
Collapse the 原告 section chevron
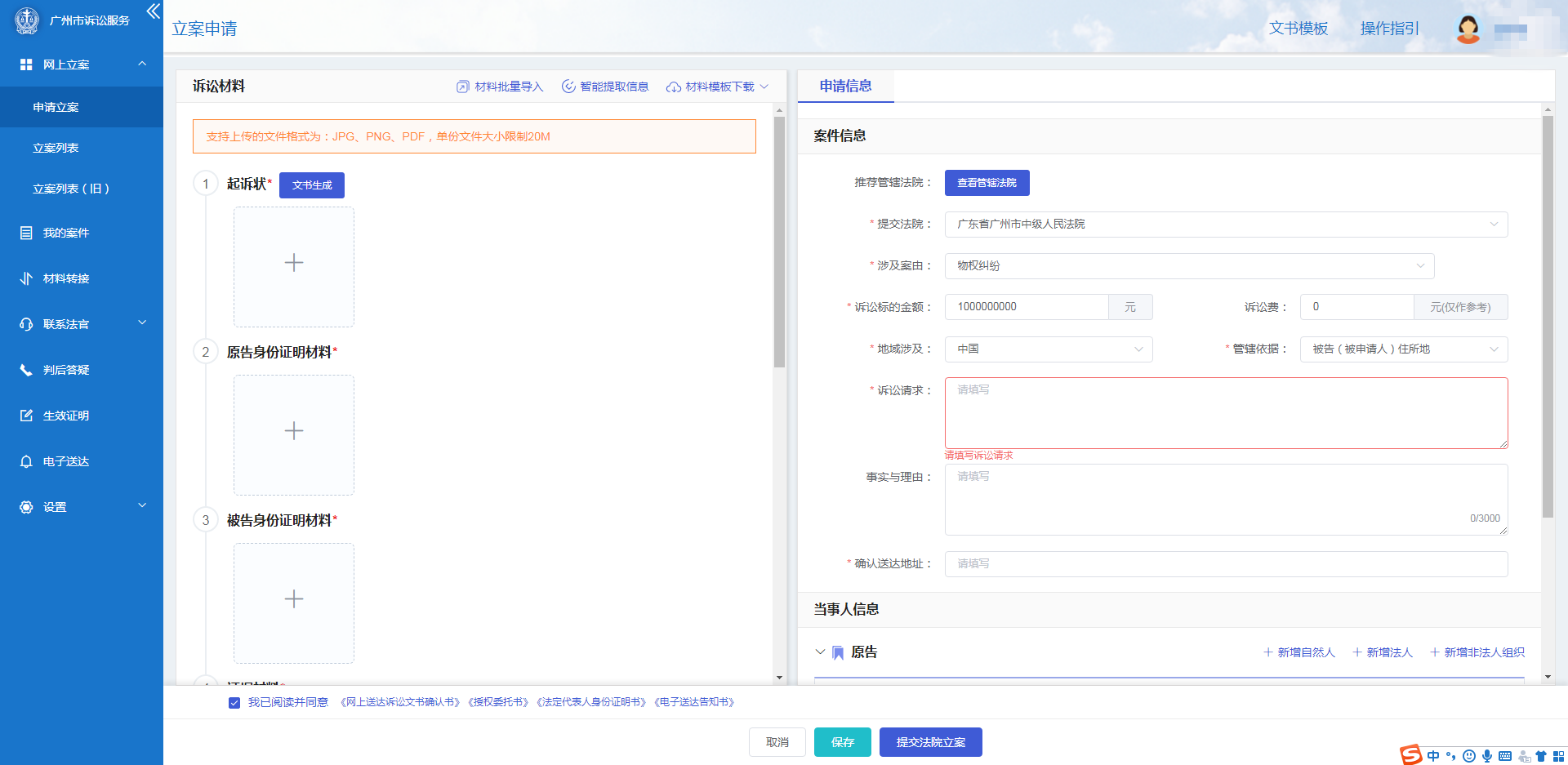coord(820,652)
